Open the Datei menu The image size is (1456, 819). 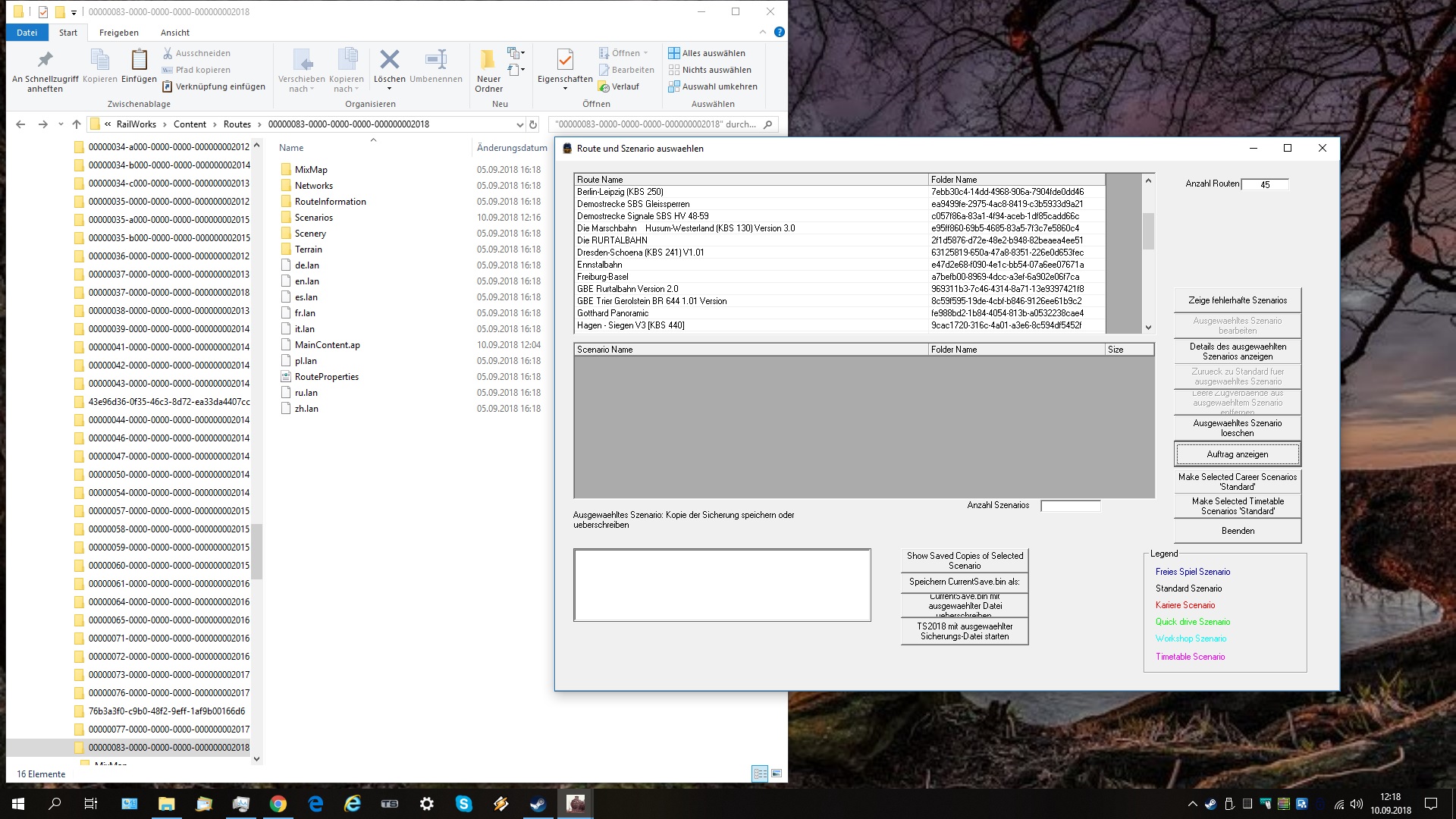point(27,33)
